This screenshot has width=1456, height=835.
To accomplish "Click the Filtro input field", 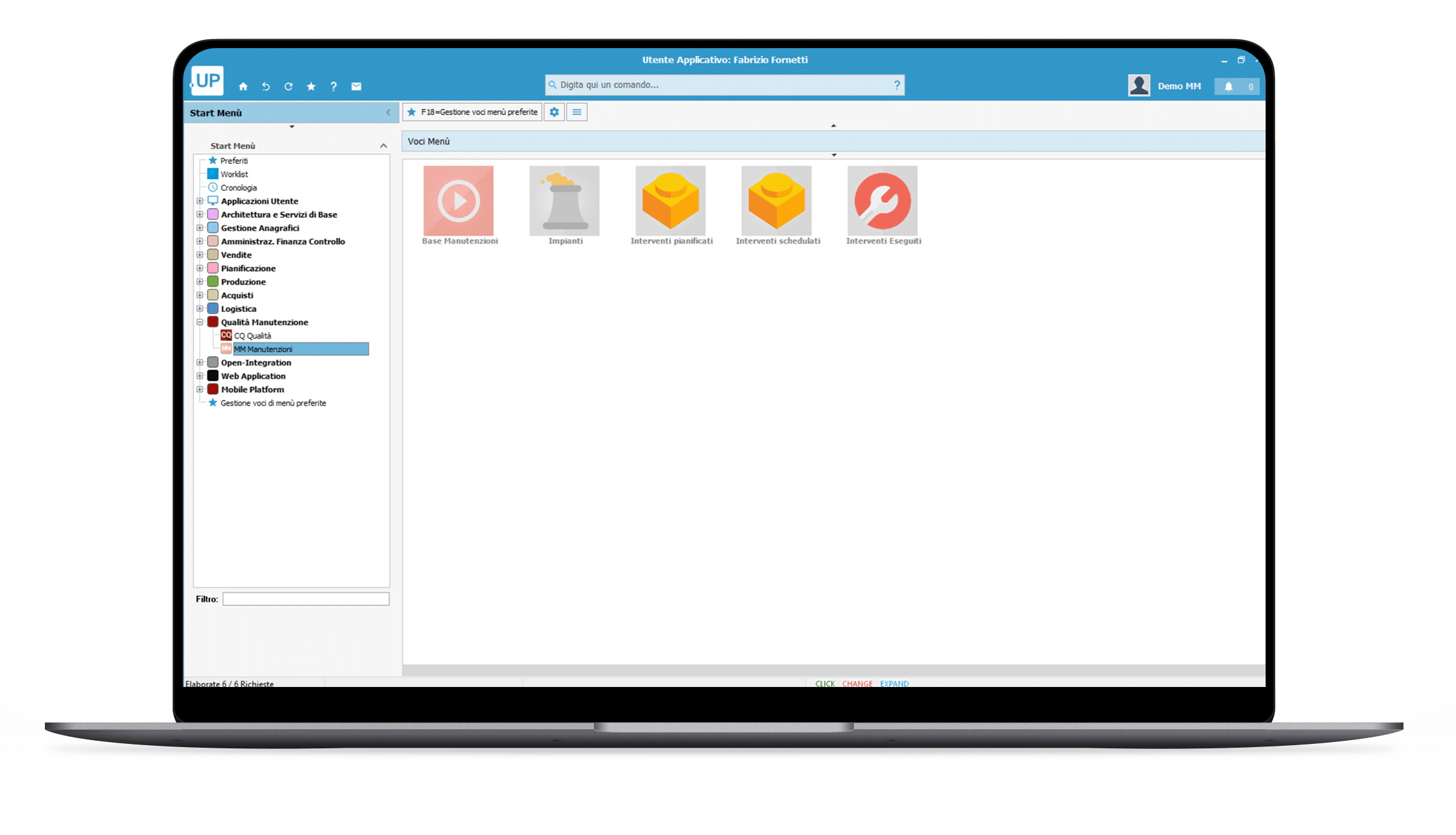I will click(x=305, y=599).
